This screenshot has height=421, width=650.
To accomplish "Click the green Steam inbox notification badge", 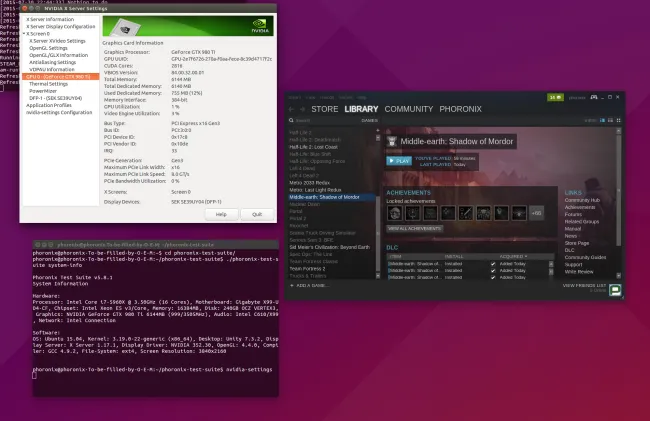I will point(555,97).
